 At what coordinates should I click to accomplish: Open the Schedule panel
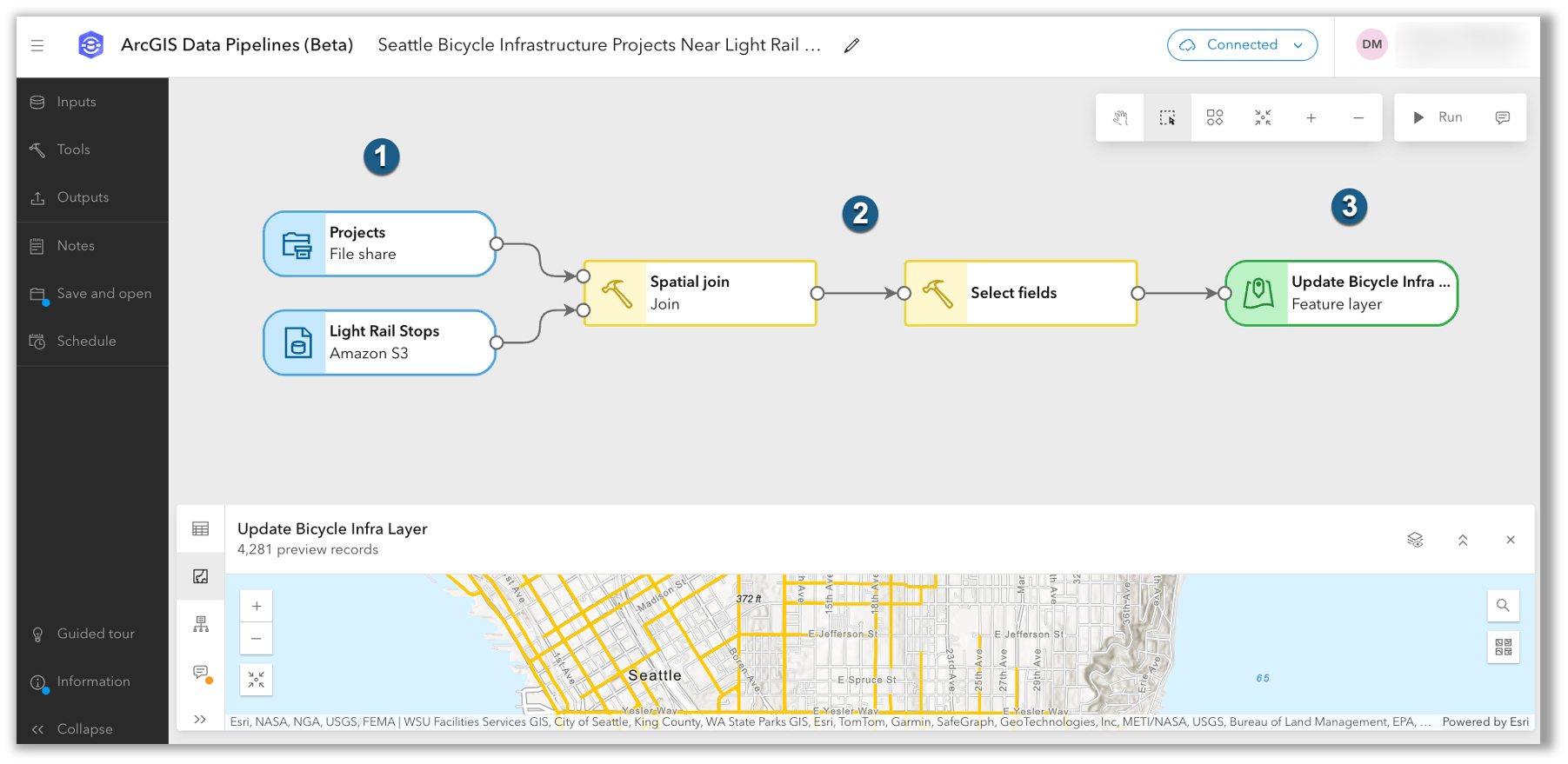pyautogui.click(x=85, y=342)
